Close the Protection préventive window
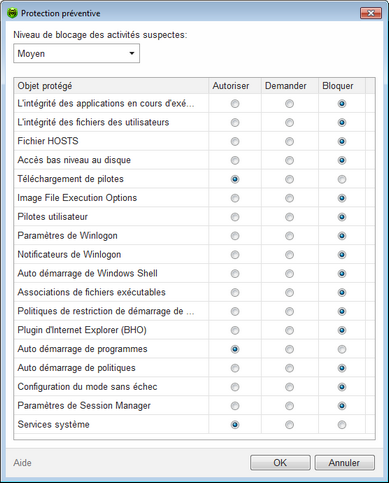This screenshot has height=483, width=389. 371,13
